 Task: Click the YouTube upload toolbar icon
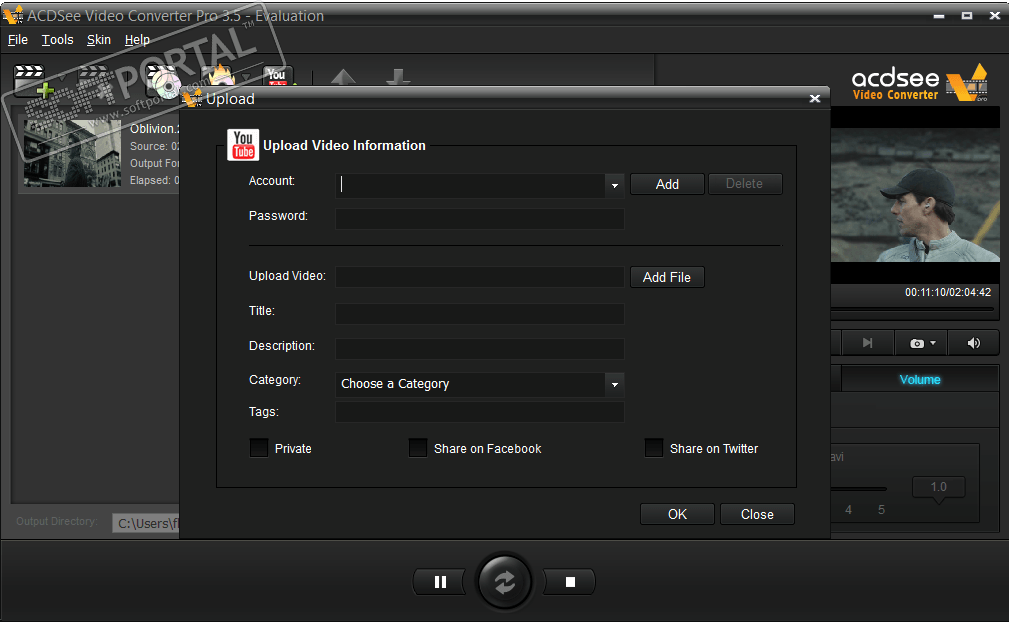[x=277, y=76]
